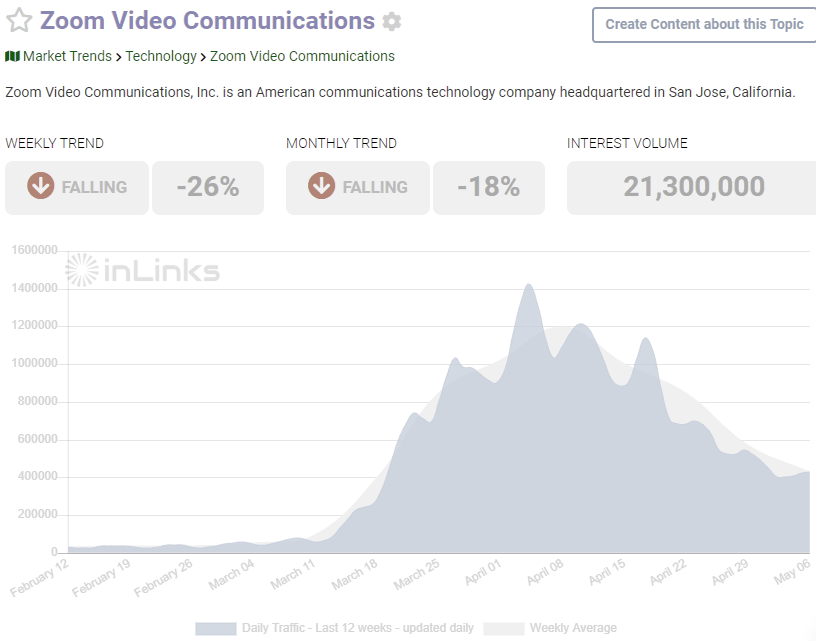Open the Technology breadcrumb link
Image resolution: width=816 pixels, height=641 pixels.
point(161,56)
